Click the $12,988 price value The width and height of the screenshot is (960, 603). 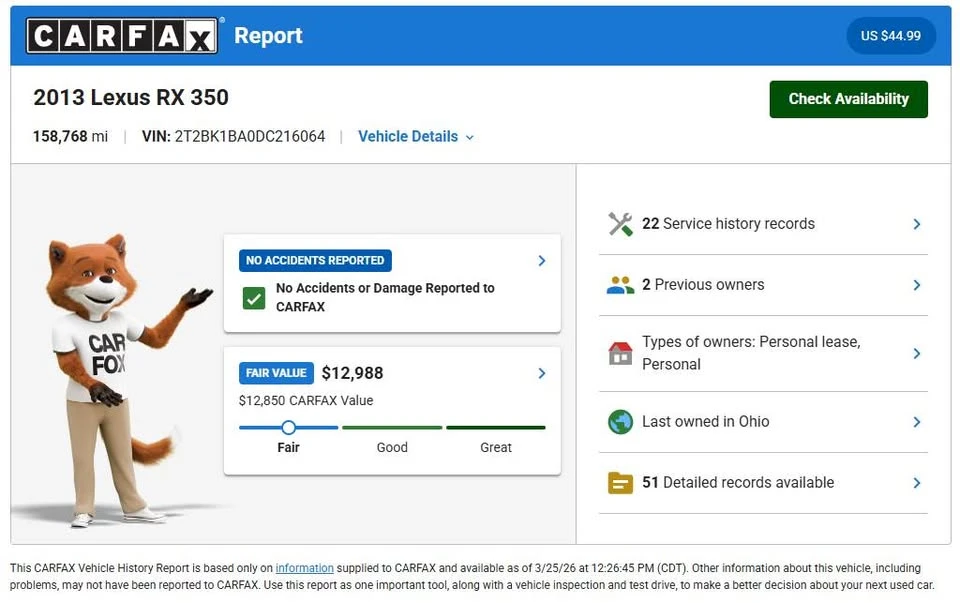[x=352, y=373]
